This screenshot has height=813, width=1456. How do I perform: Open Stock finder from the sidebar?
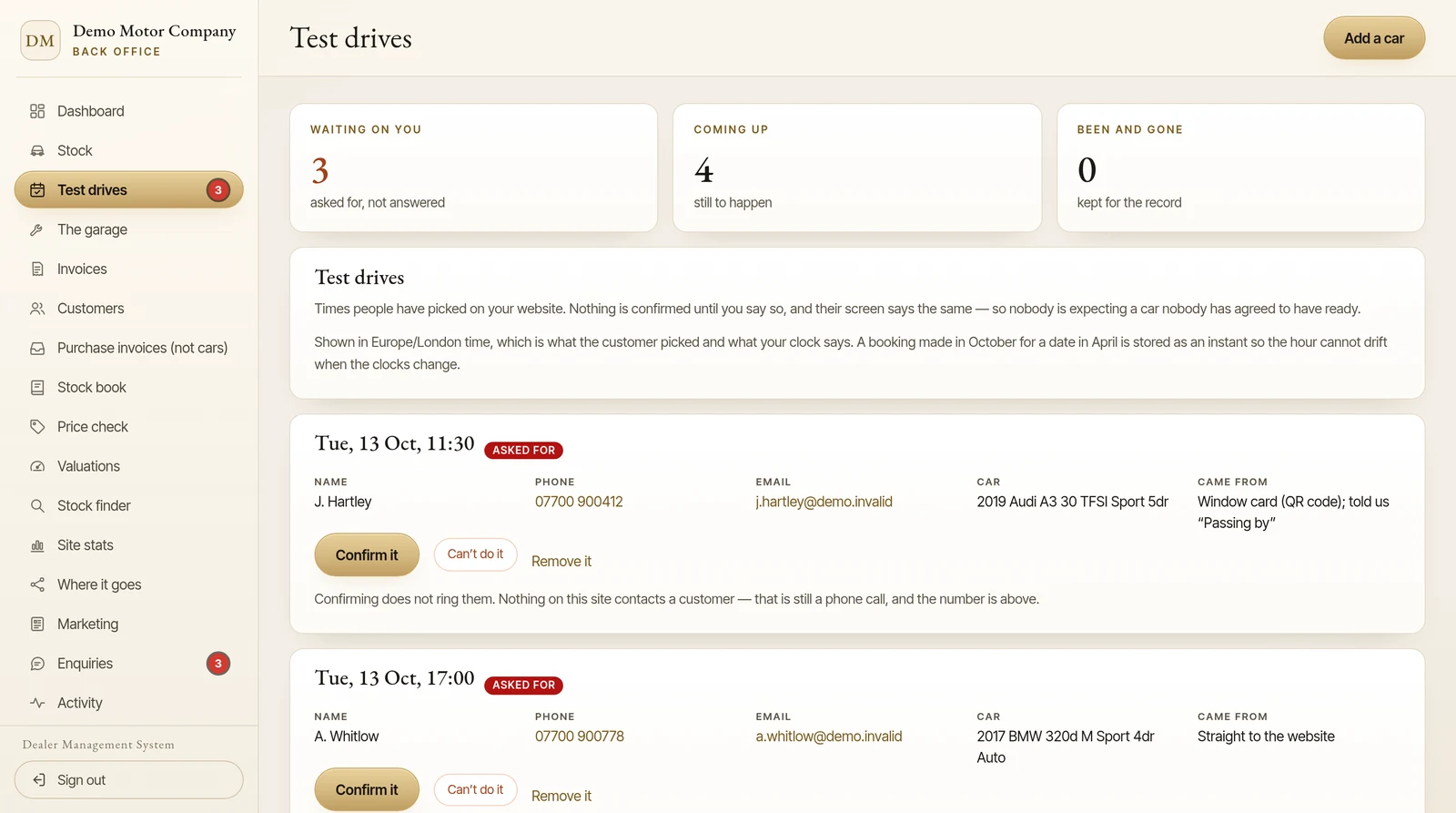[x=128, y=505]
